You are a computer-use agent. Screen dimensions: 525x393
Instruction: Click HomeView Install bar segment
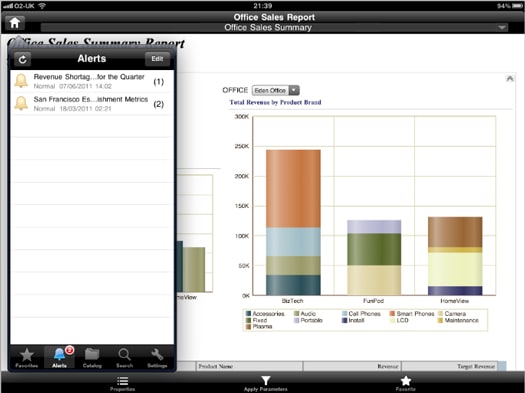[455, 291]
